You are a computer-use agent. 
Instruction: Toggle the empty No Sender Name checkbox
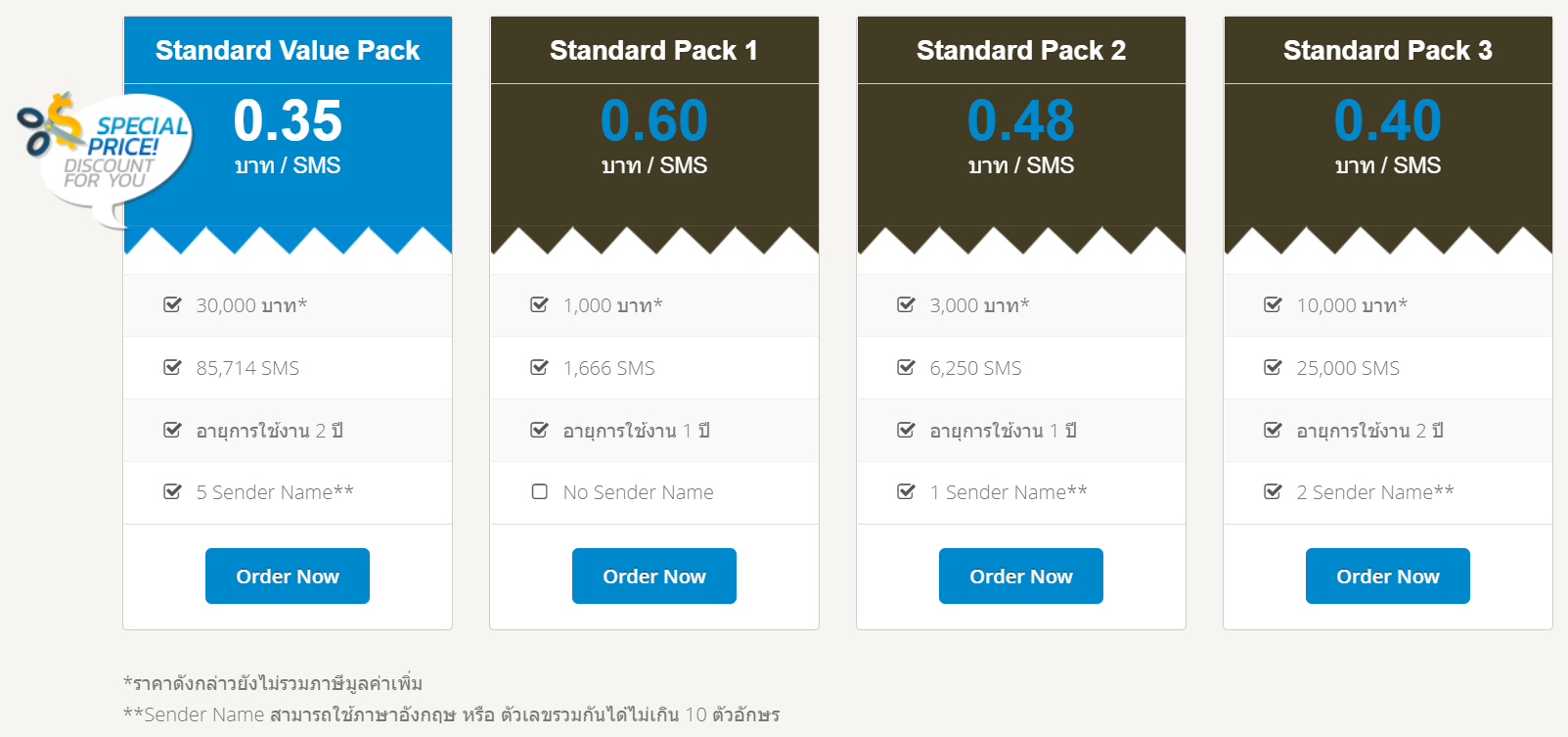tap(539, 491)
